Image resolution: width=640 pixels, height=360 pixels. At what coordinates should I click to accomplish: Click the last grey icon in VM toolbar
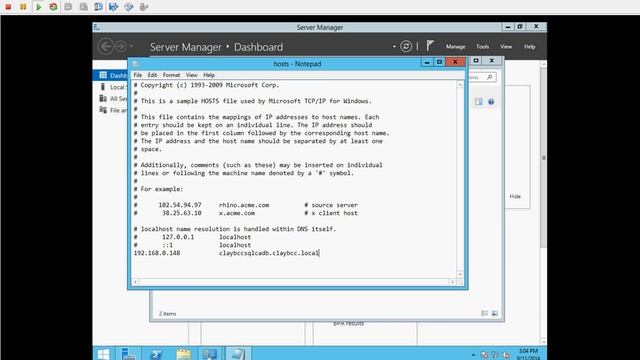tap(144, 7)
